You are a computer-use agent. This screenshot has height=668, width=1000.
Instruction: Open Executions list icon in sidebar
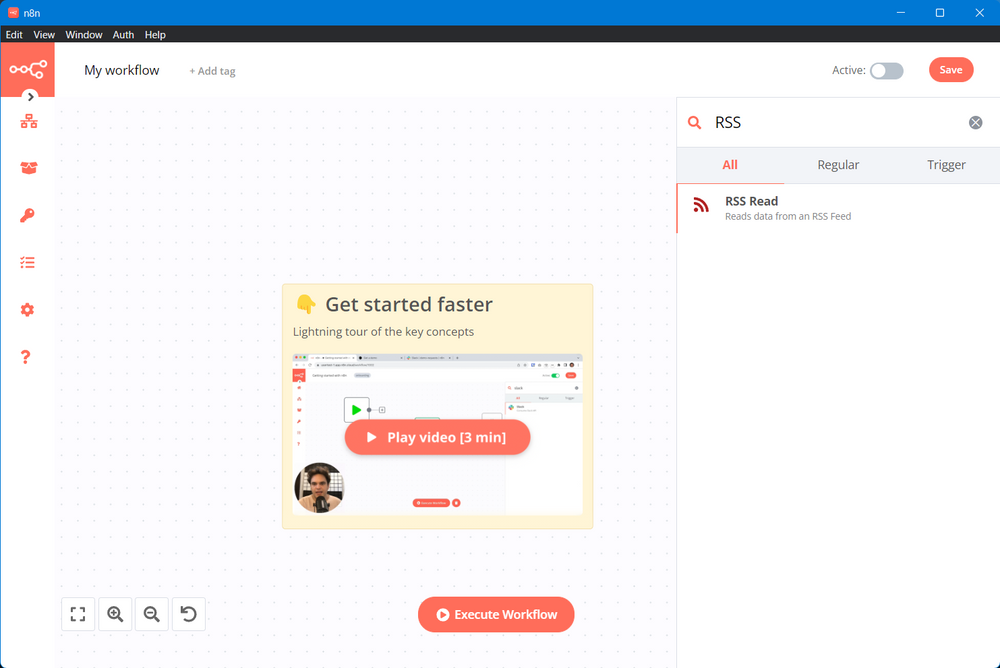click(28, 262)
